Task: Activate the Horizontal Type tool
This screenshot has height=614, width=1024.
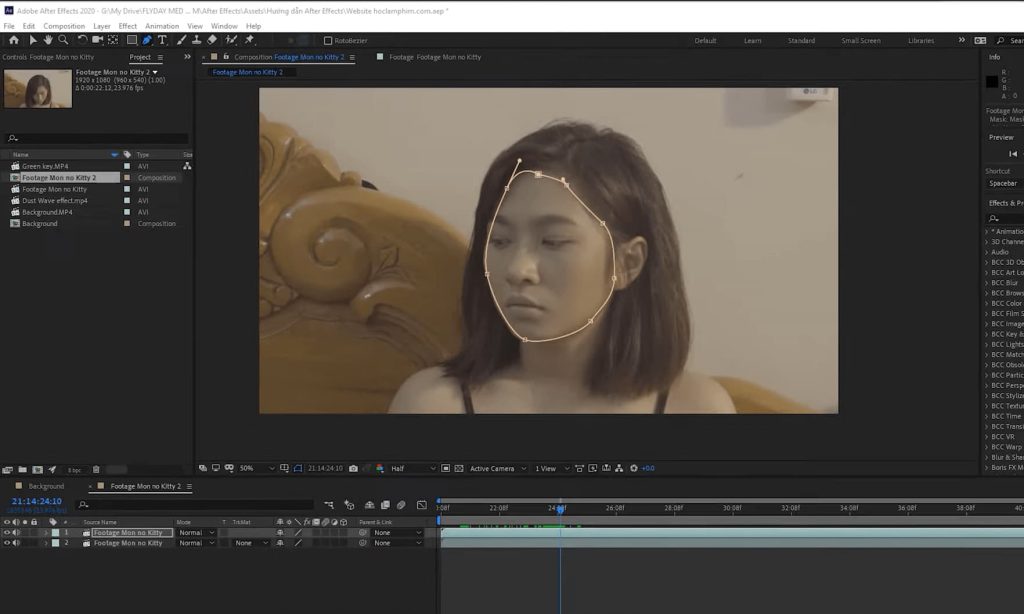Action: [161, 40]
